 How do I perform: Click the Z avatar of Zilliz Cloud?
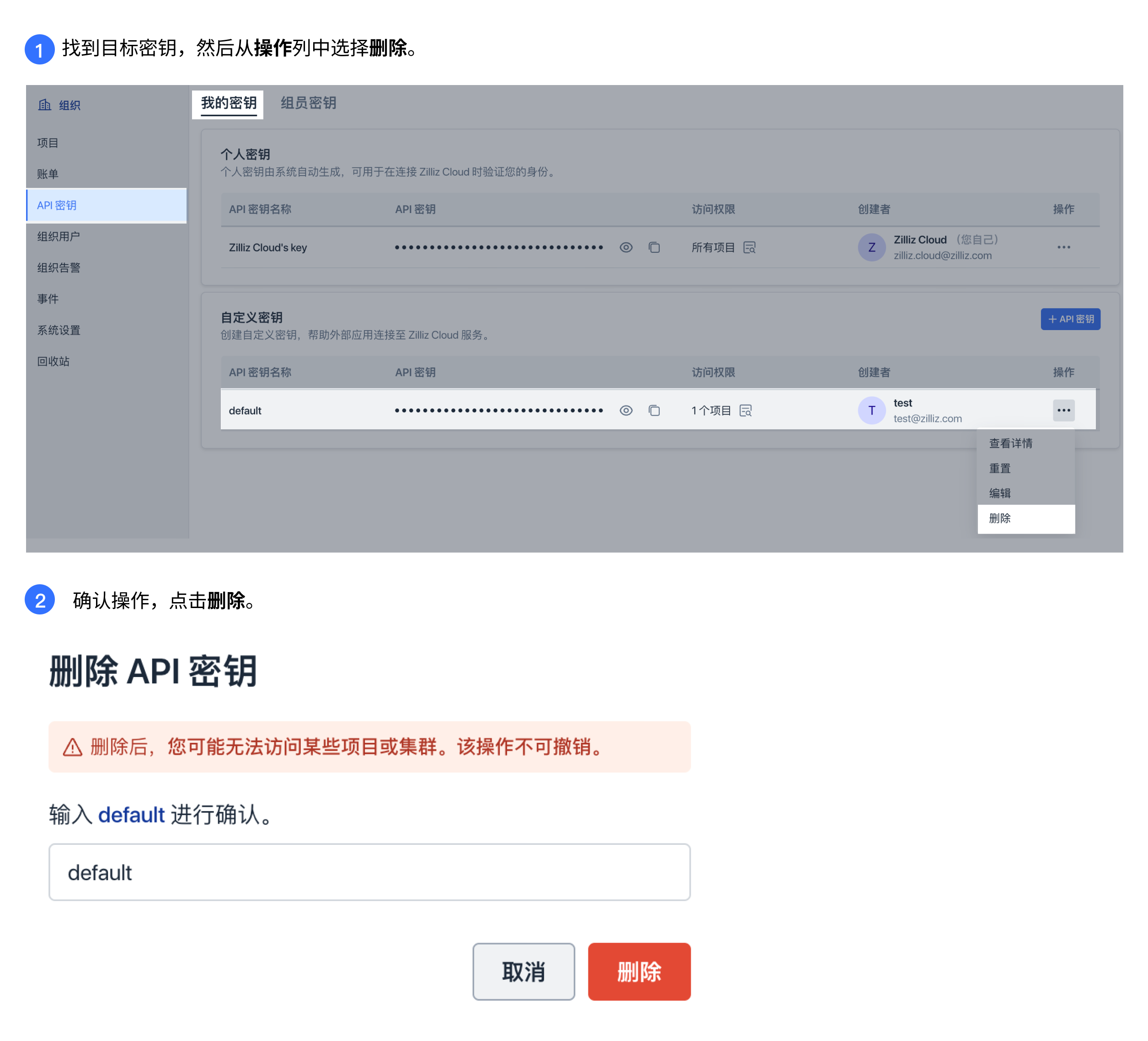[x=872, y=247]
